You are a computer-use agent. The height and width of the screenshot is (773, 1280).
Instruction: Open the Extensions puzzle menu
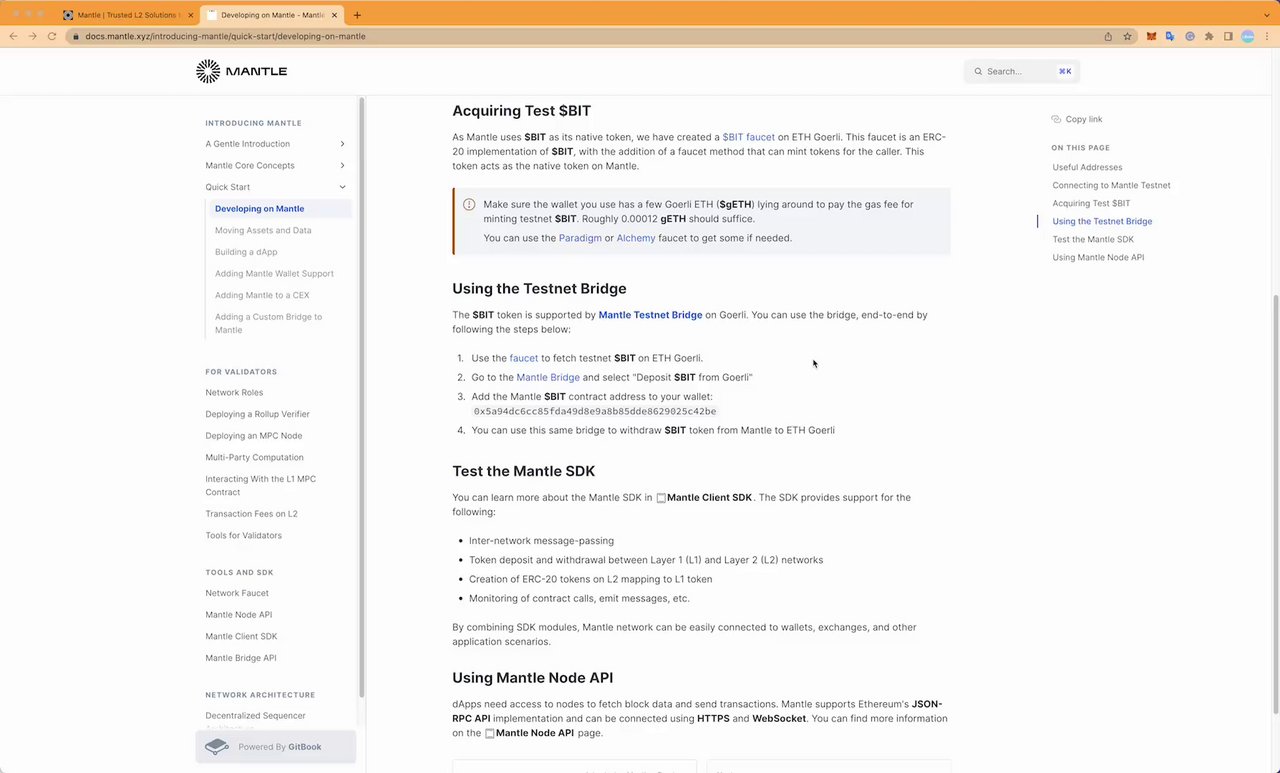[1209, 36]
